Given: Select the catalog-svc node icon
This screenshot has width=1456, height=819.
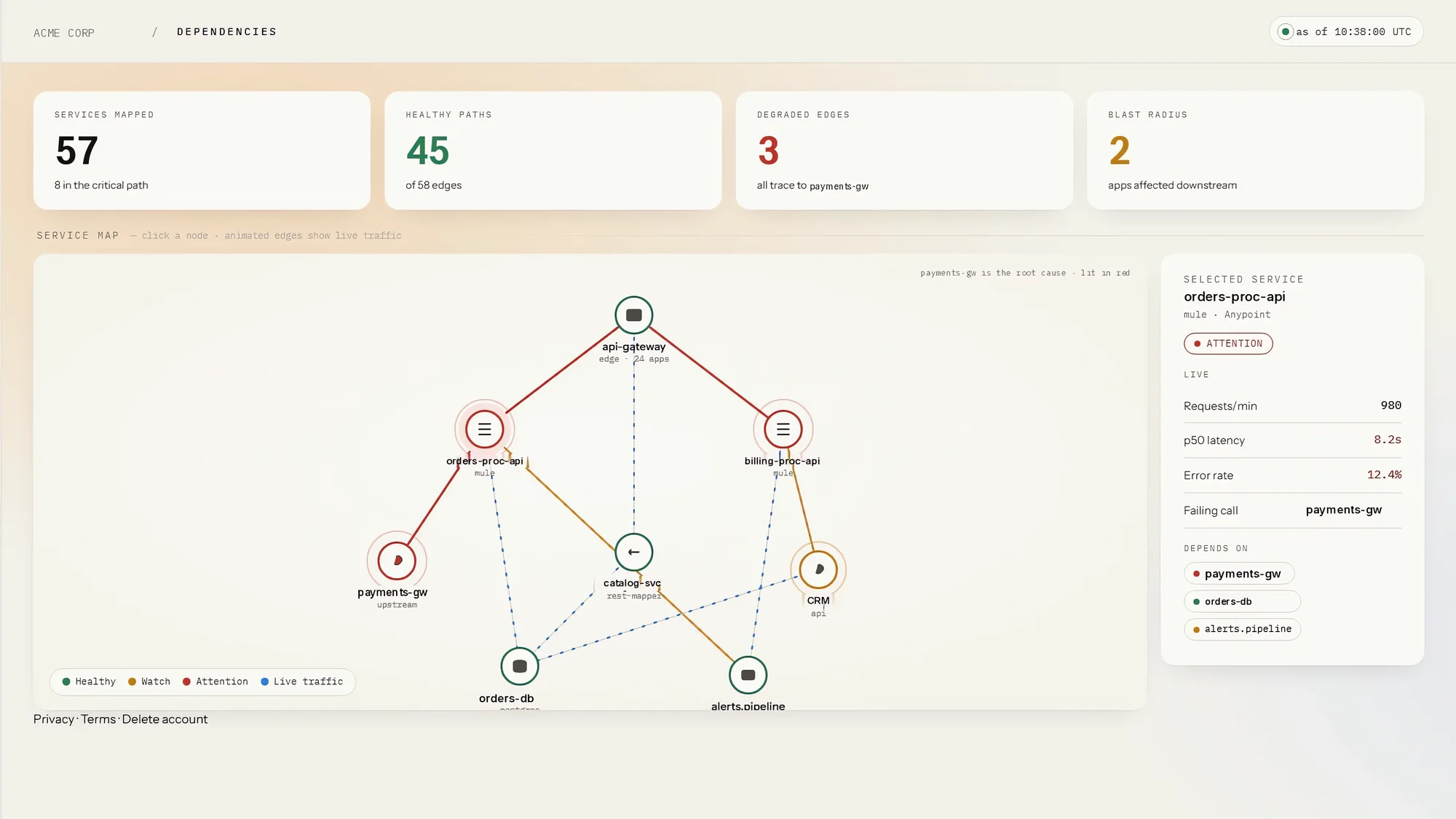Looking at the screenshot, I should pos(633,552).
